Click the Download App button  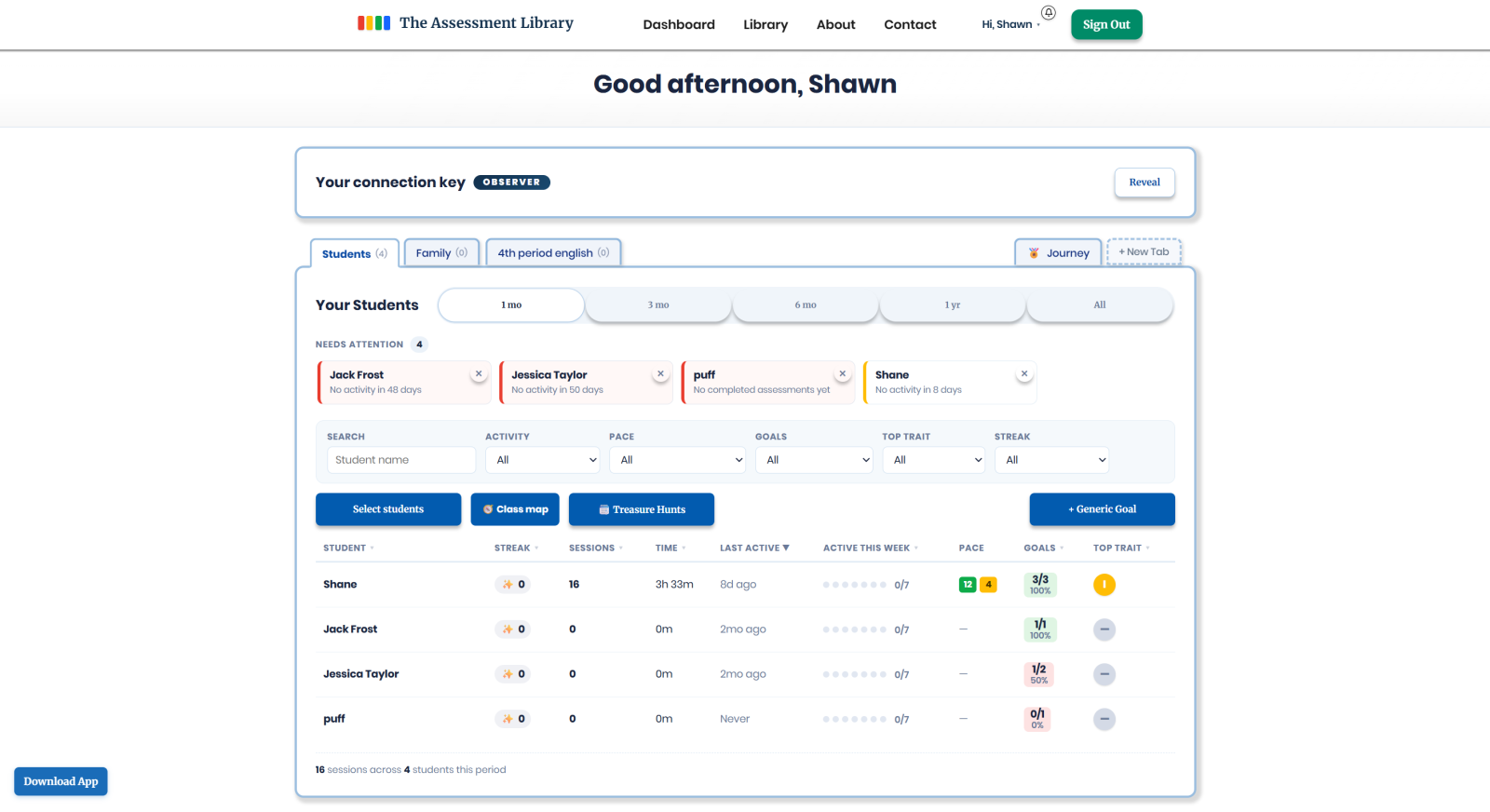point(61,781)
